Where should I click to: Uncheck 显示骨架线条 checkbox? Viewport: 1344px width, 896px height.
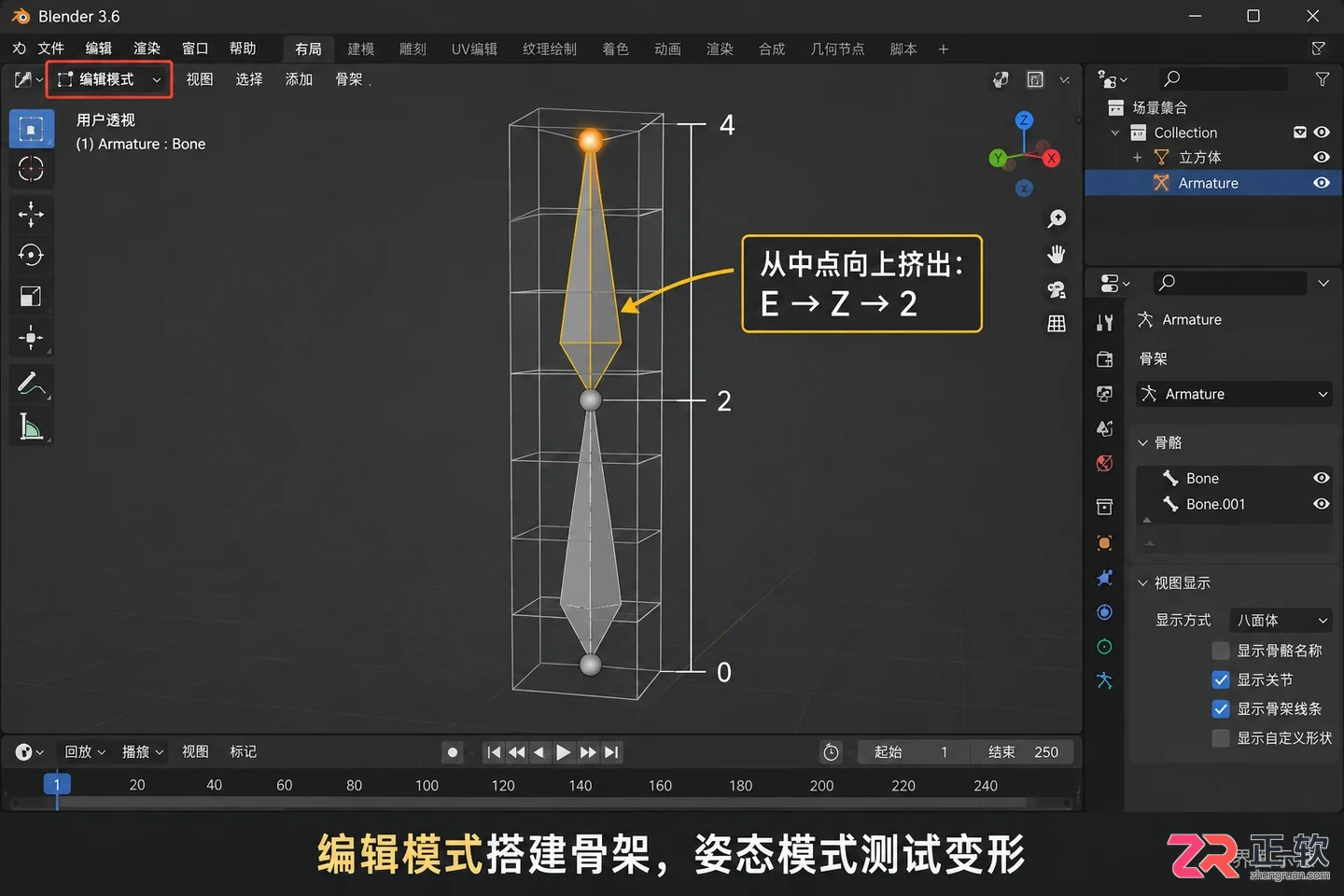click(1221, 708)
